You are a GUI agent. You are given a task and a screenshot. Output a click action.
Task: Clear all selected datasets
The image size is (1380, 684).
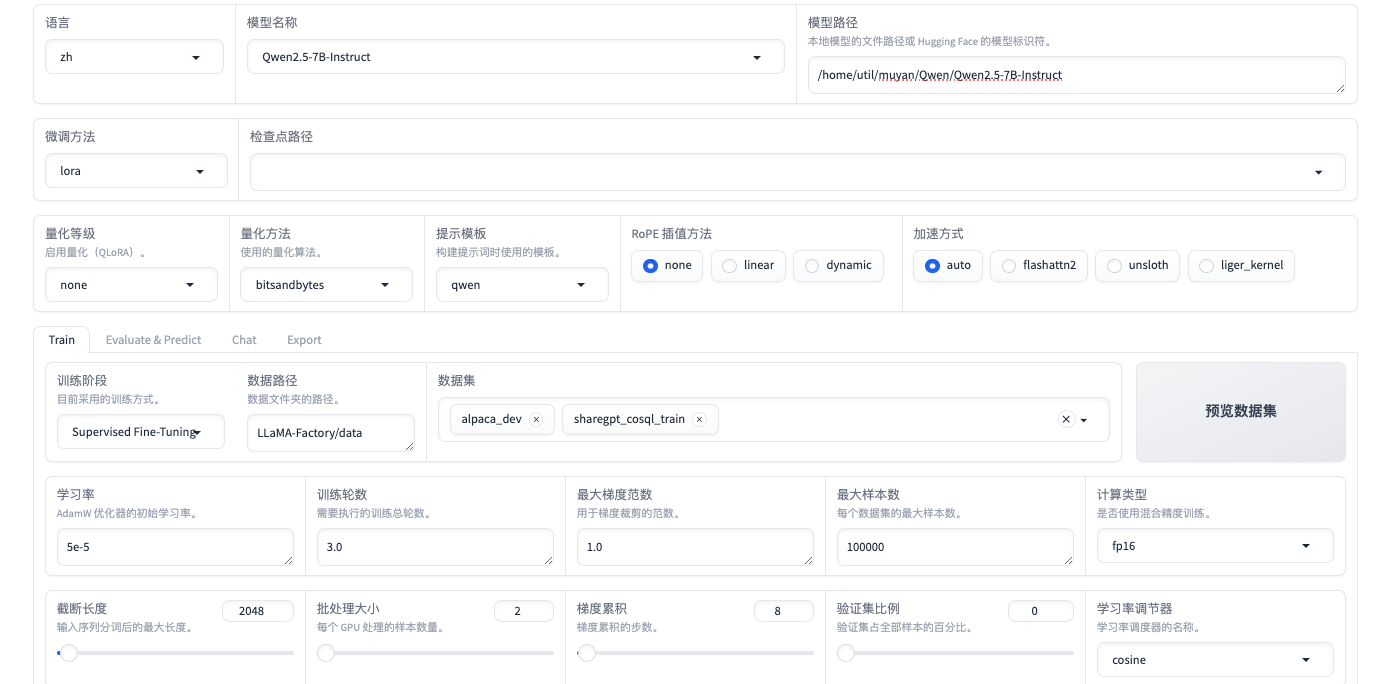click(1066, 420)
